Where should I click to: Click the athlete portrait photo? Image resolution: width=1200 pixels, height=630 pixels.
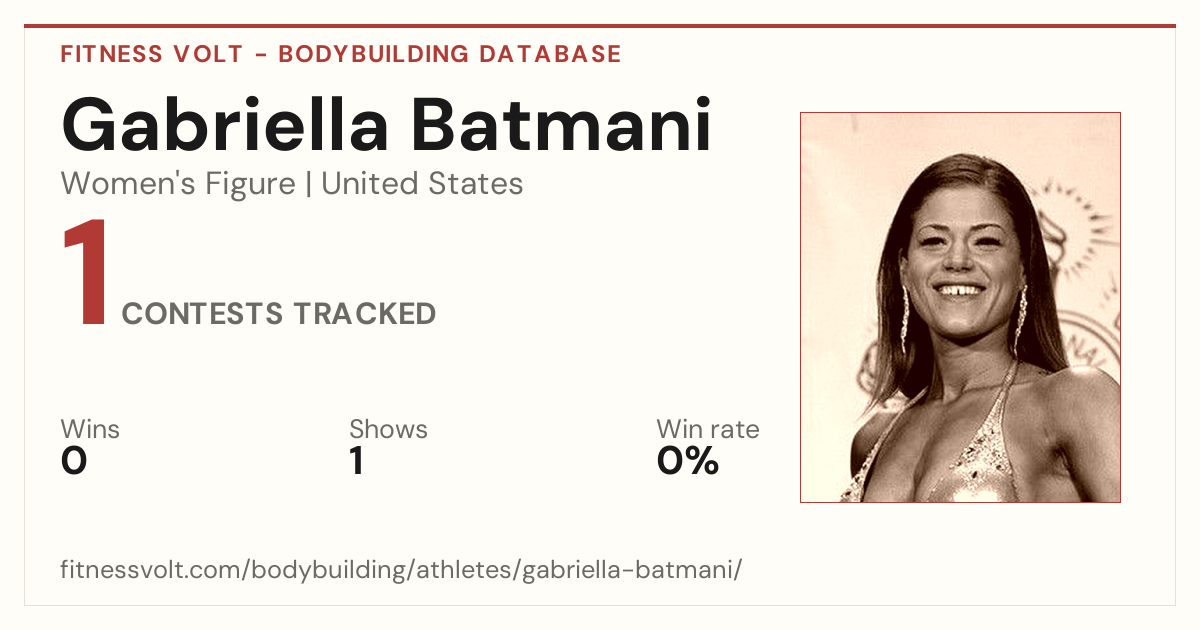tap(960, 307)
